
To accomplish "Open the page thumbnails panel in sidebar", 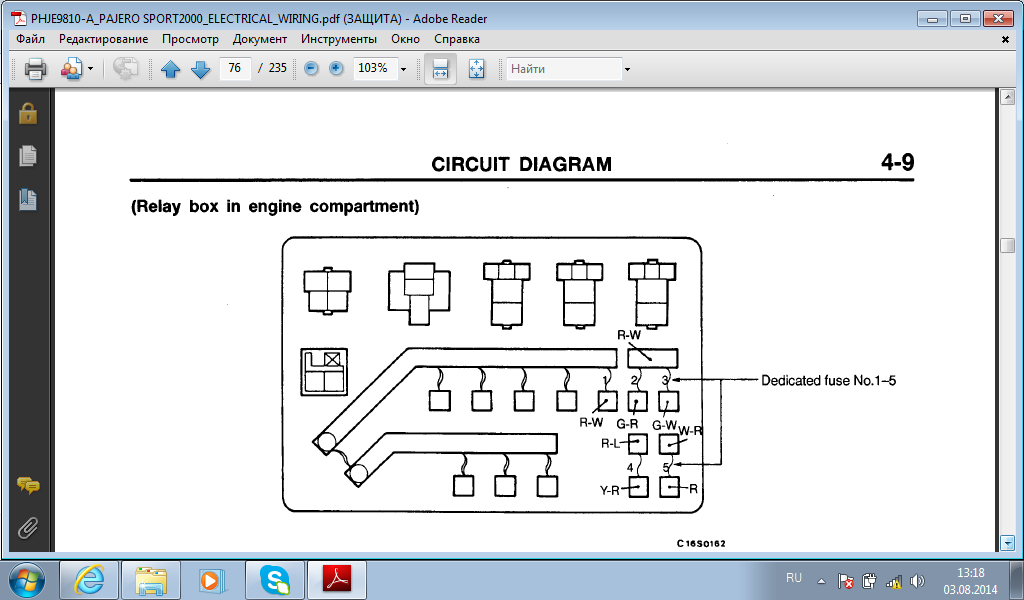I will click(28, 156).
